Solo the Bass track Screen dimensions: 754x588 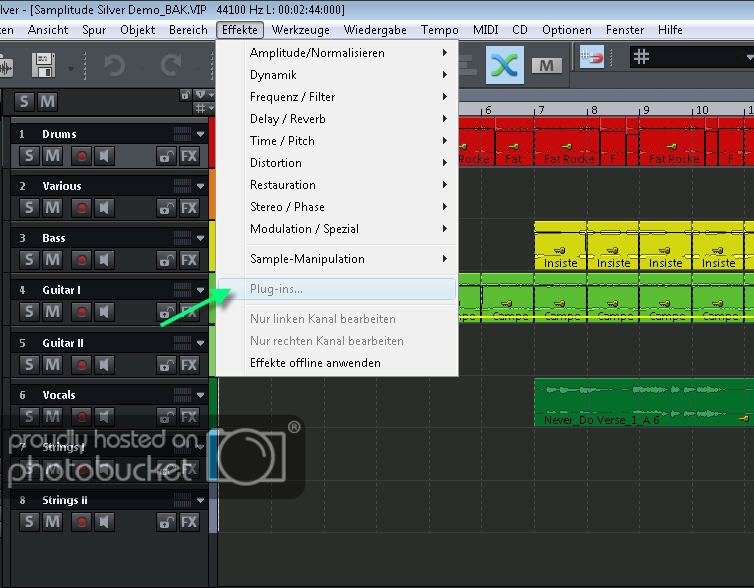28,260
